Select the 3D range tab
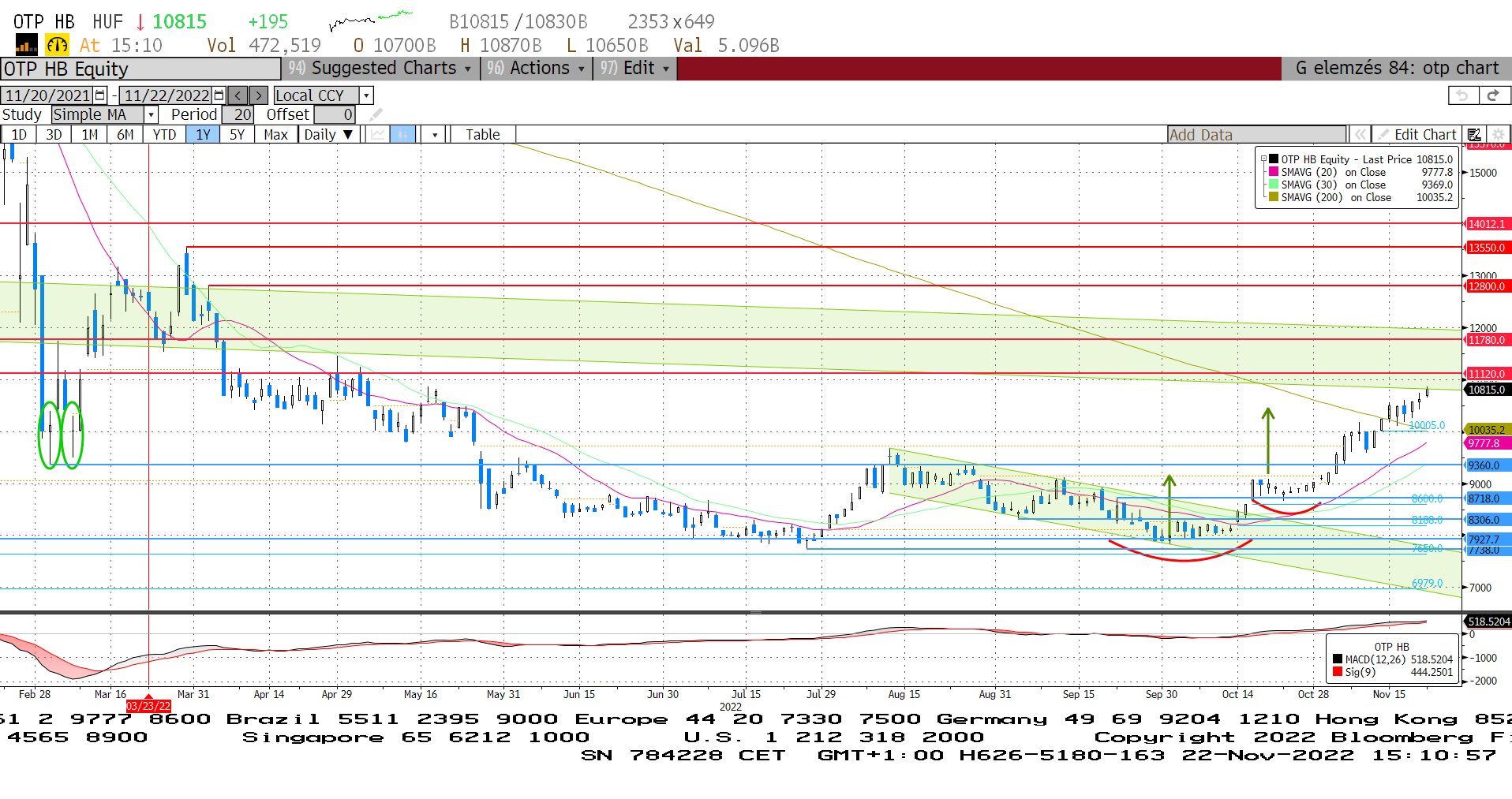The height and width of the screenshot is (799, 1512). (54, 134)
